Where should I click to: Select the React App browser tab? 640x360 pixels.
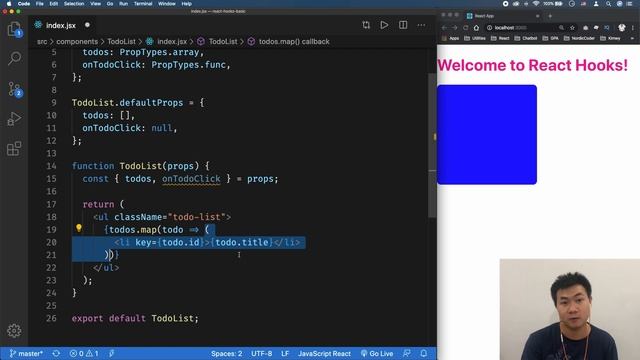coord(503,16)
